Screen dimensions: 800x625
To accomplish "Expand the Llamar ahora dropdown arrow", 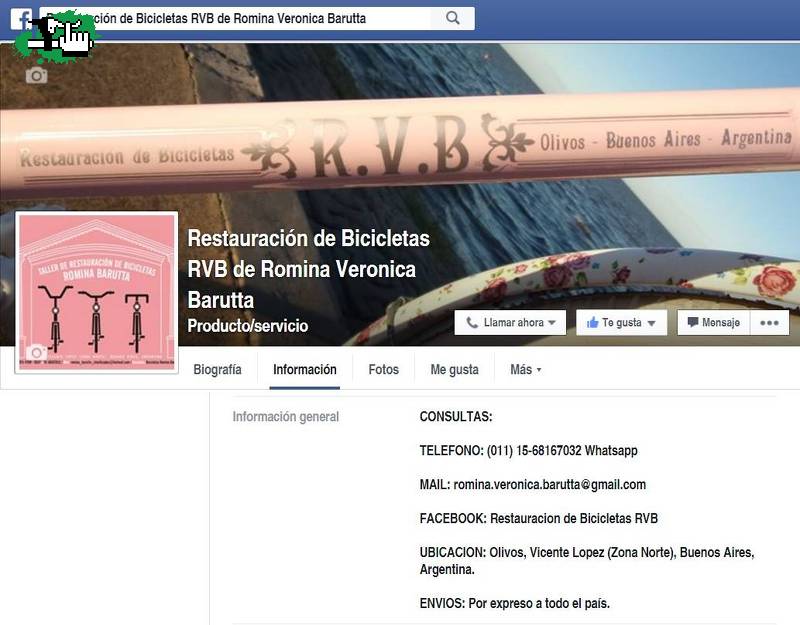I will [x=552, y=323].
